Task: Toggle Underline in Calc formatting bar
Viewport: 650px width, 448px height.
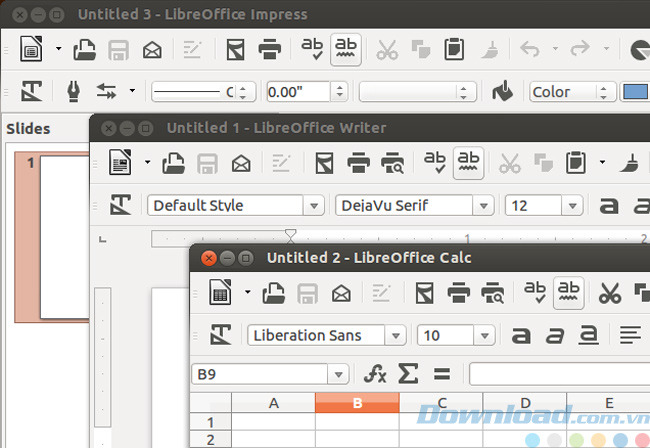Action: point(589,335)
